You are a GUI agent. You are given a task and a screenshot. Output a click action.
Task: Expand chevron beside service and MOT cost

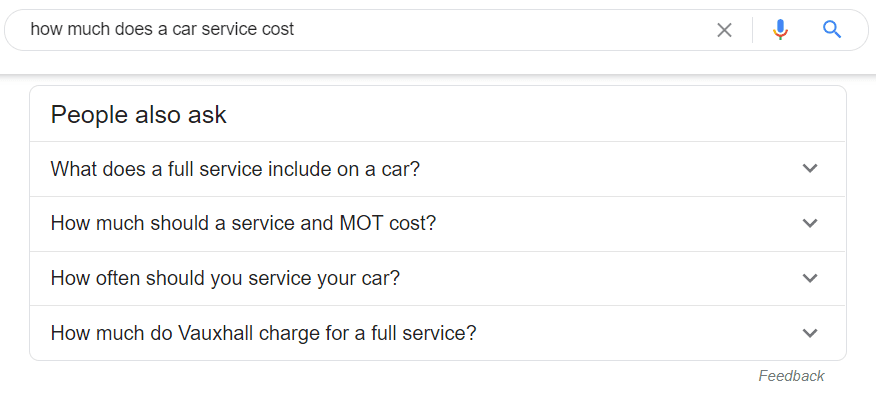[x=810, y=223]
